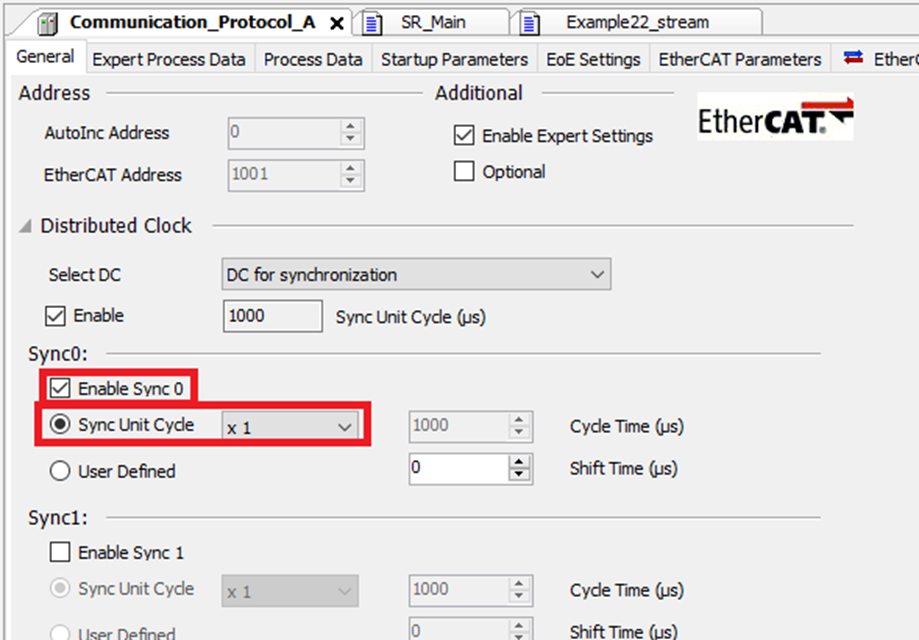Image resolution: width=919 pixels, height=640 pixels.
Task: Open the Startup Parameters tab
Action: pos(454,59)
